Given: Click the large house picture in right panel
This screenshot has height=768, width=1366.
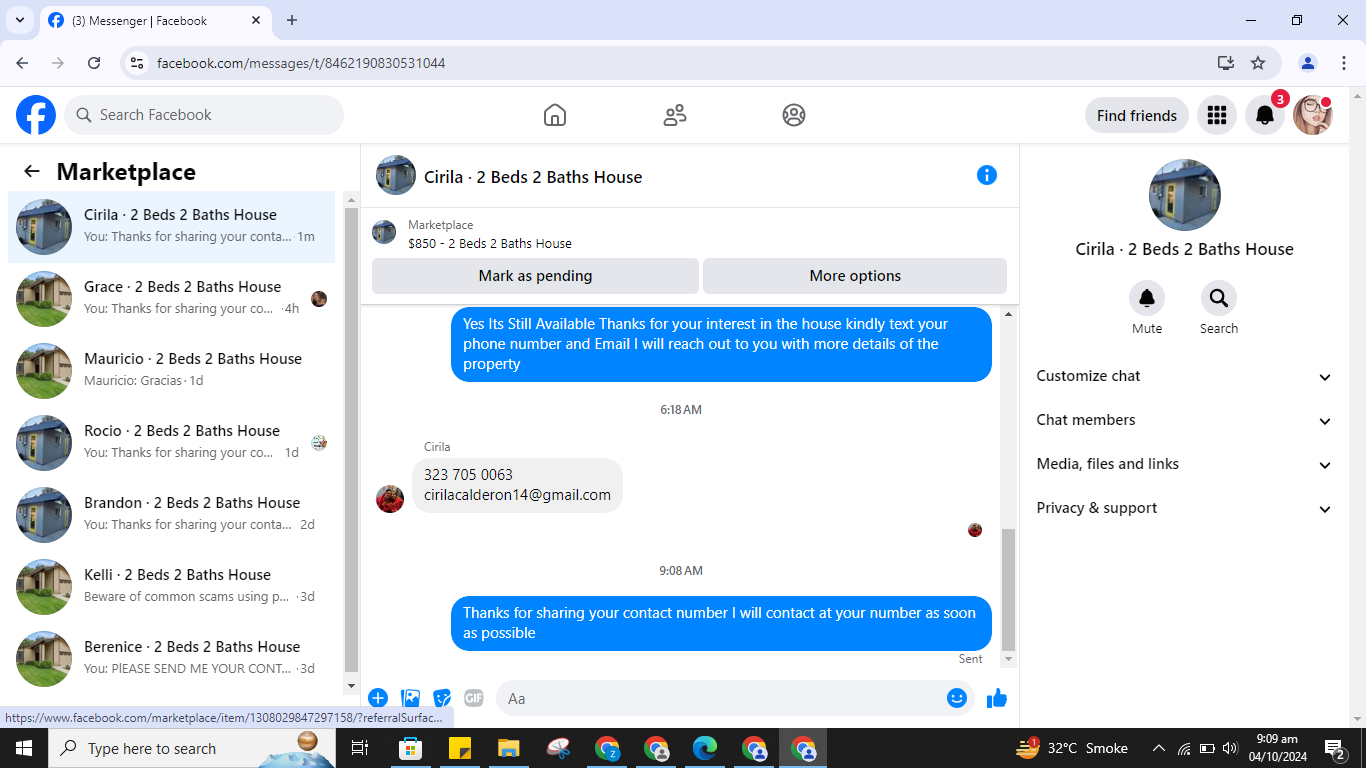Looking at the screenshot, I should 1185,195.
